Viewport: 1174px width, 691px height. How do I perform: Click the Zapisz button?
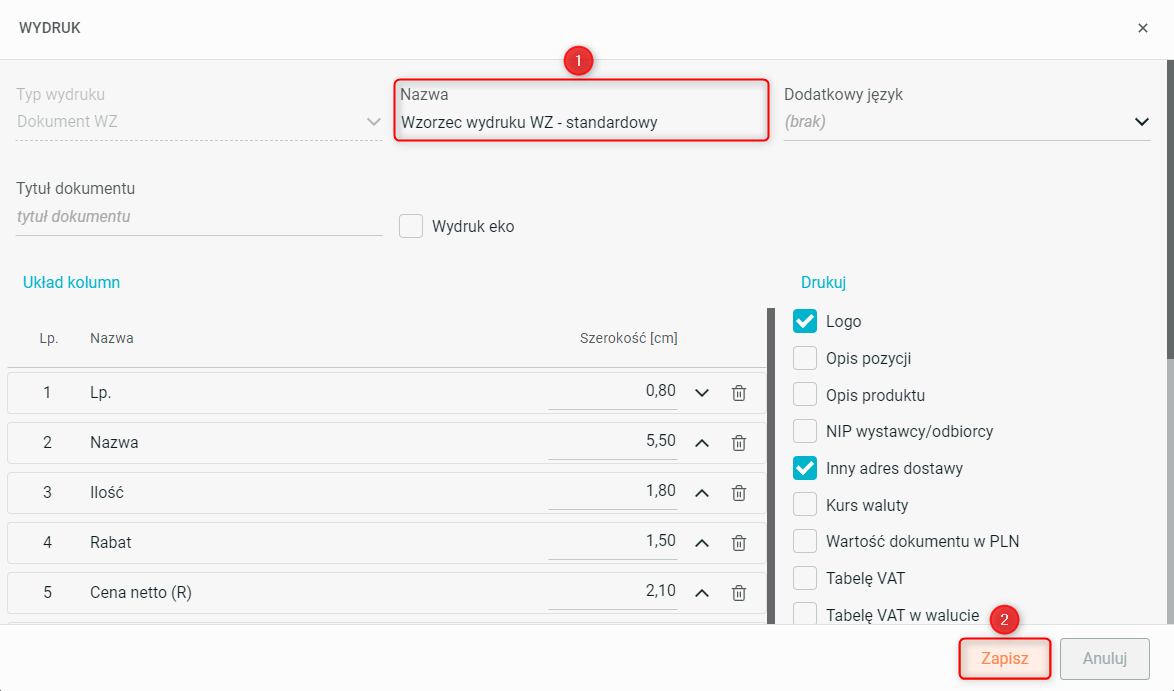1004,659
